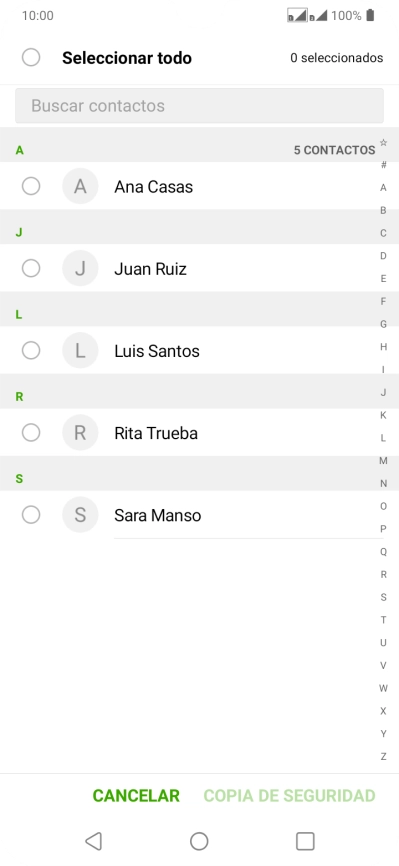Click the CANCELAR button
Screen dimensions: 399x866
click(136, 796)
